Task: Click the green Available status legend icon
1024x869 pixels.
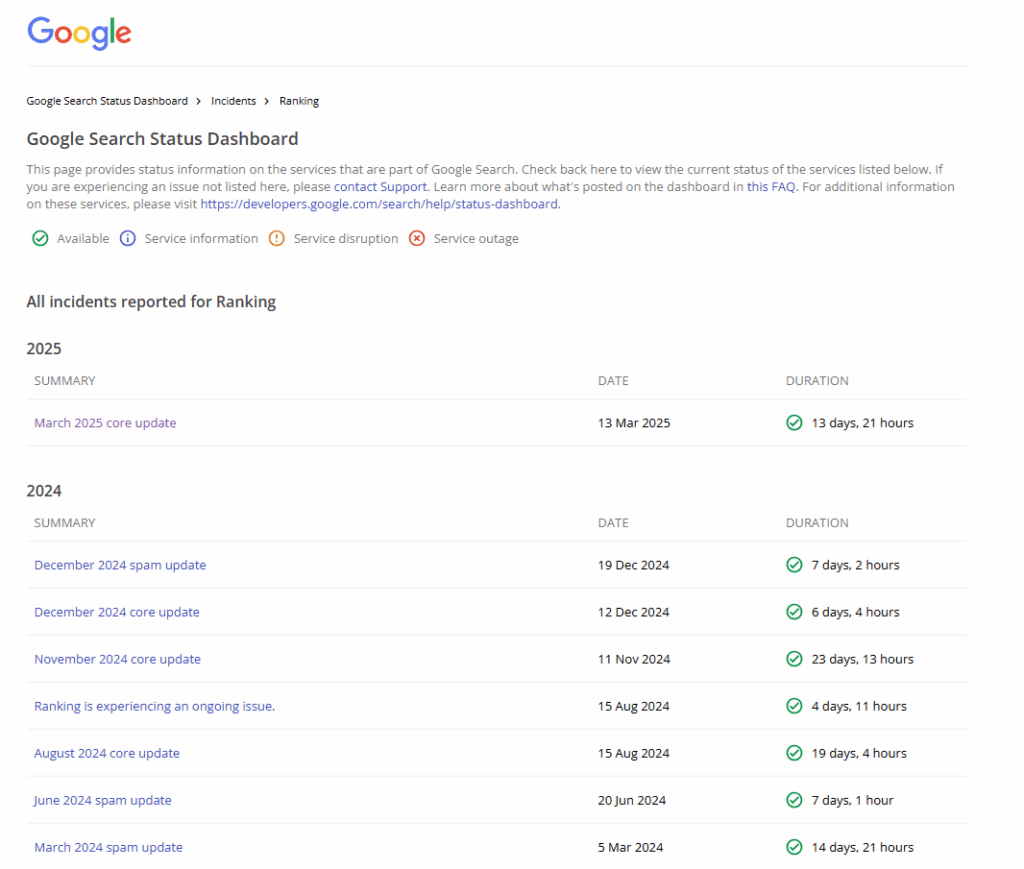Action: pyautogui.click(x=40, y=238)
